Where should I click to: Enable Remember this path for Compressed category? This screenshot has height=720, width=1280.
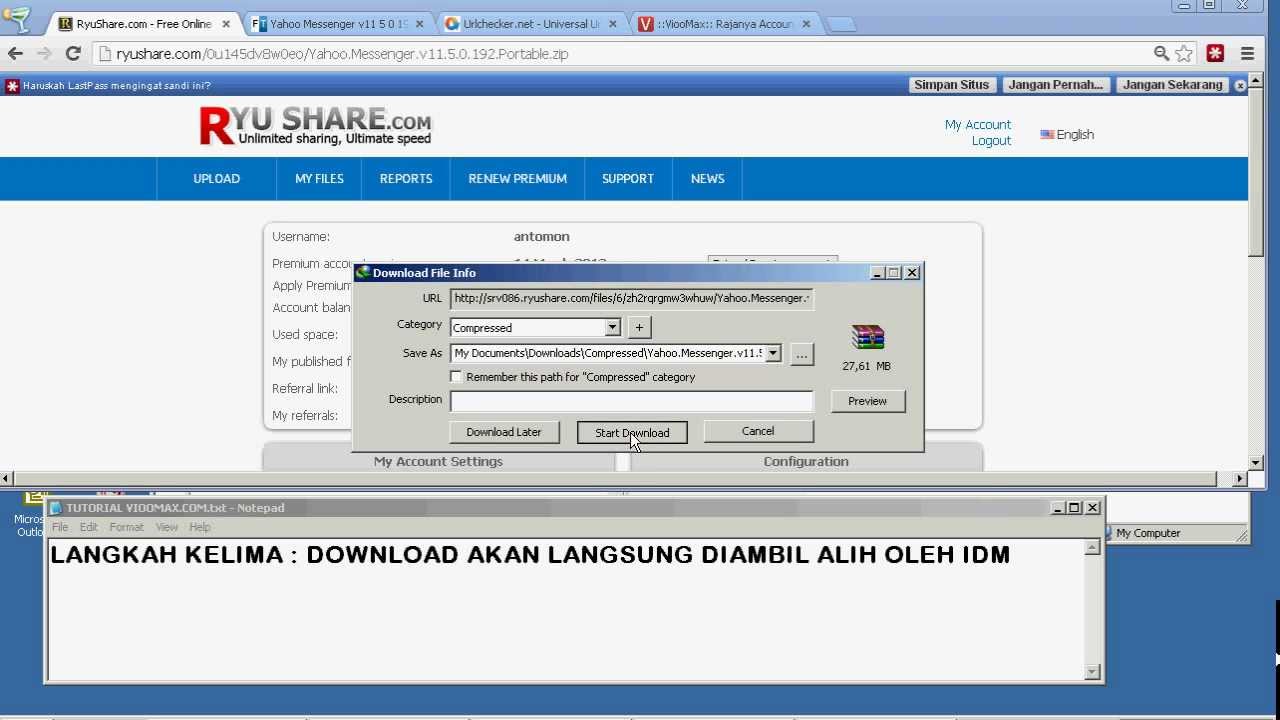(x=457, y=377)
